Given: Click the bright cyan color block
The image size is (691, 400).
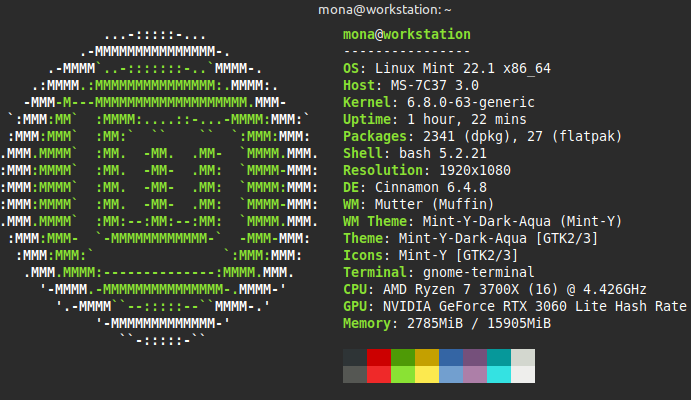Looking at the screenshot, I should click(499, 374).
